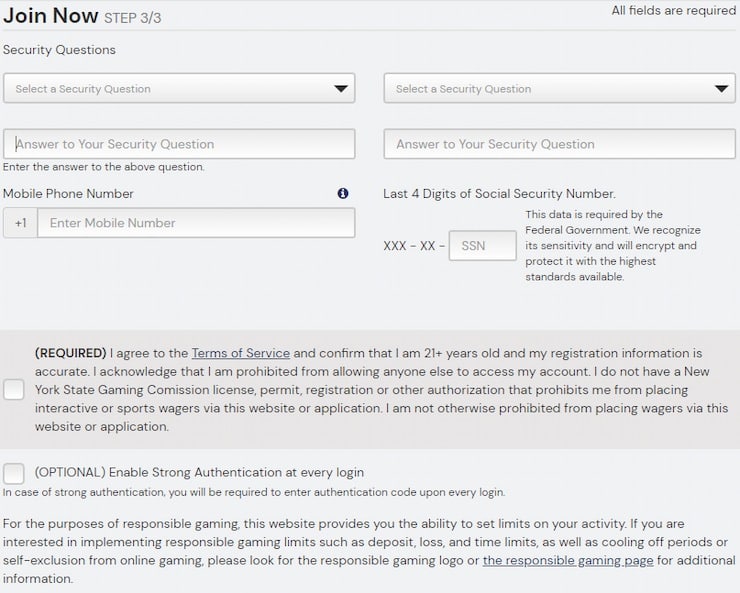Click the 'This data is required by the Federal Government' notice
This screenshot has width=740, height=593.
click(613, 245)
